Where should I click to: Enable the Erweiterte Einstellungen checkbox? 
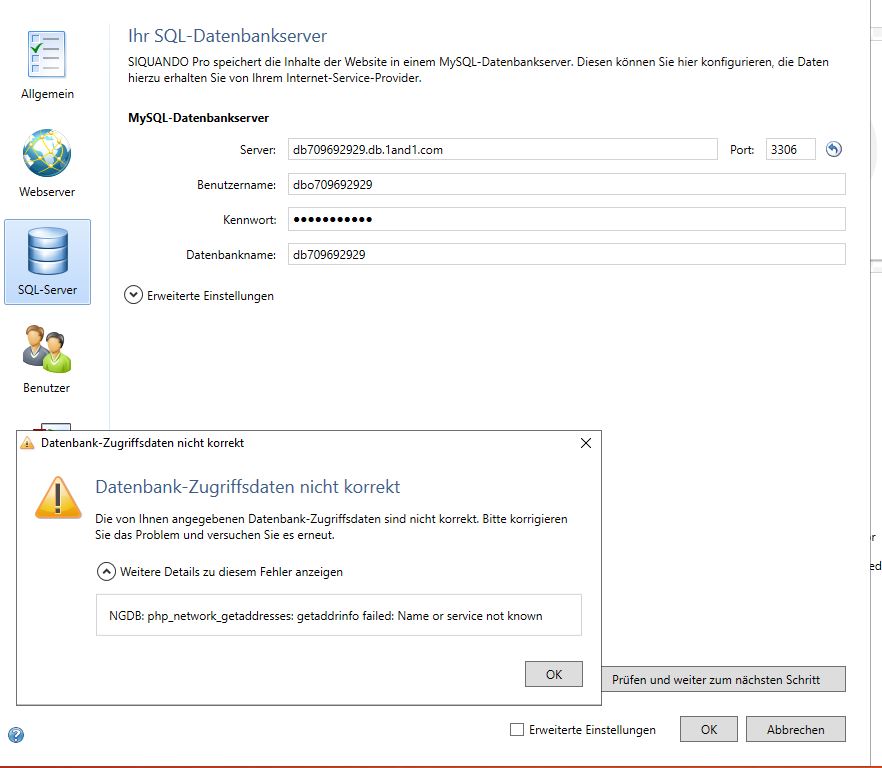[517, 730]
